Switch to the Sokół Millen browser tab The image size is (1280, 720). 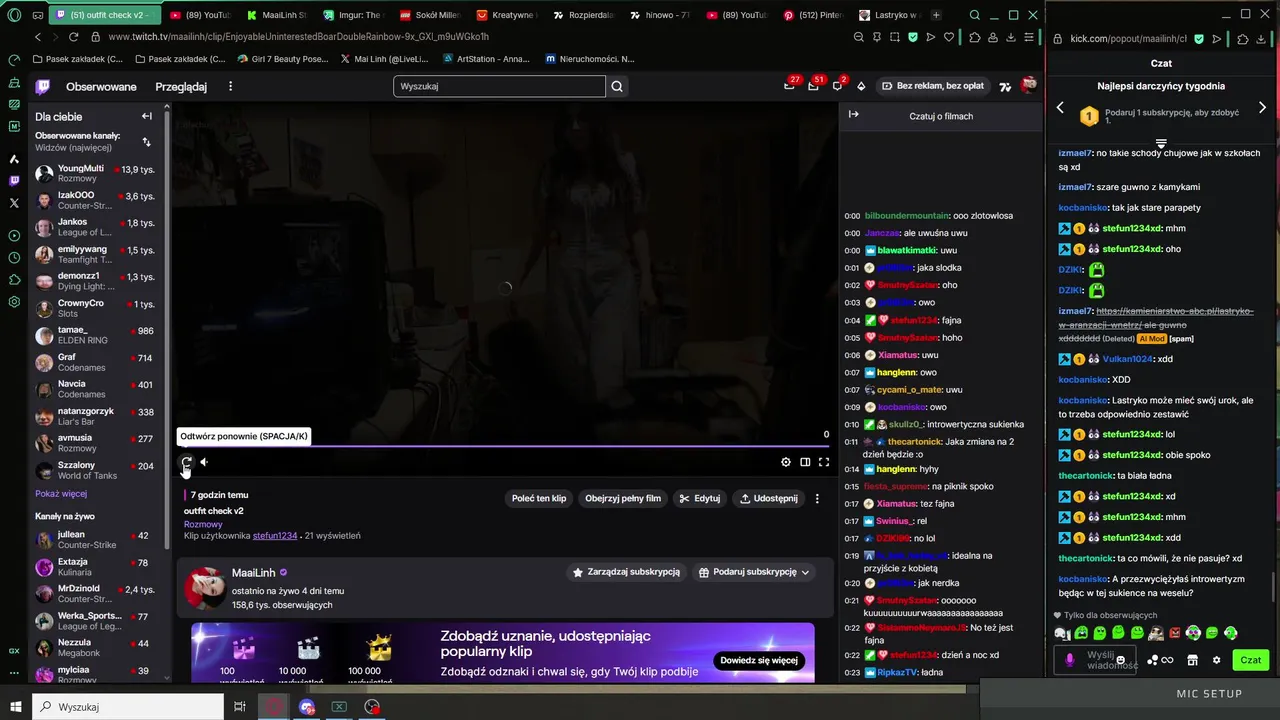430,15
